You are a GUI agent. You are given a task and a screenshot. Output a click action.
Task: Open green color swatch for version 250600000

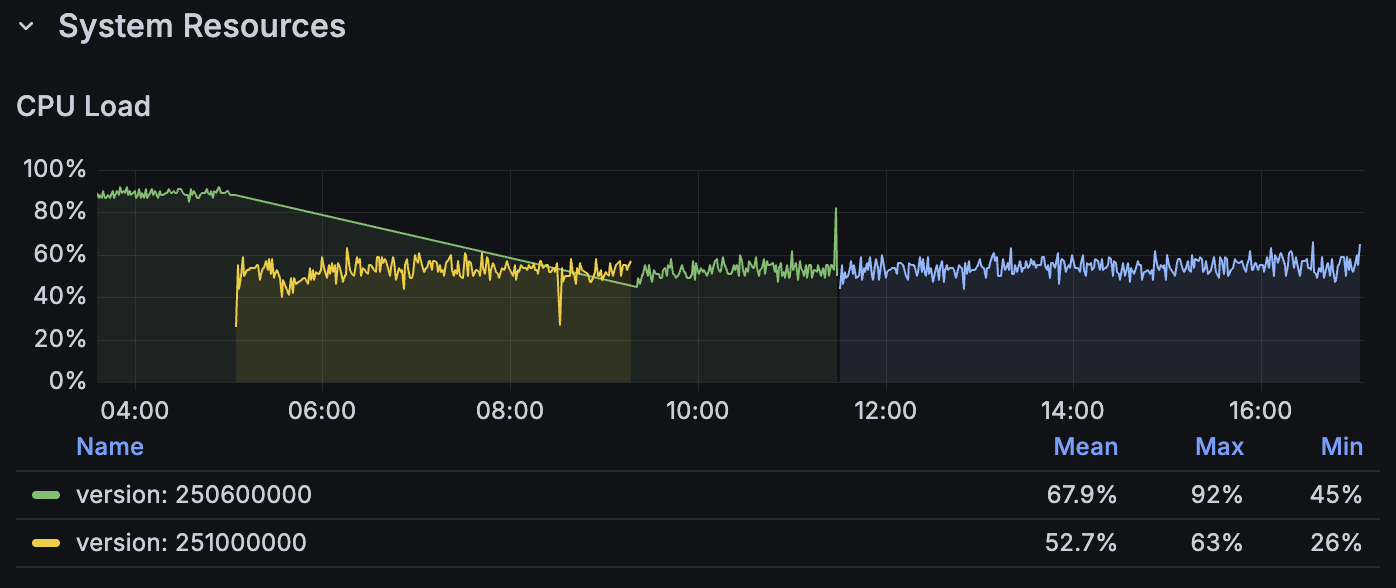click(x=46, y=495)
